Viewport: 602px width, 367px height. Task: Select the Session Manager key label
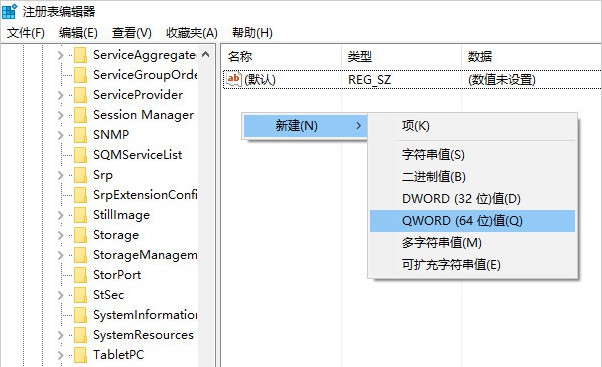143,115
